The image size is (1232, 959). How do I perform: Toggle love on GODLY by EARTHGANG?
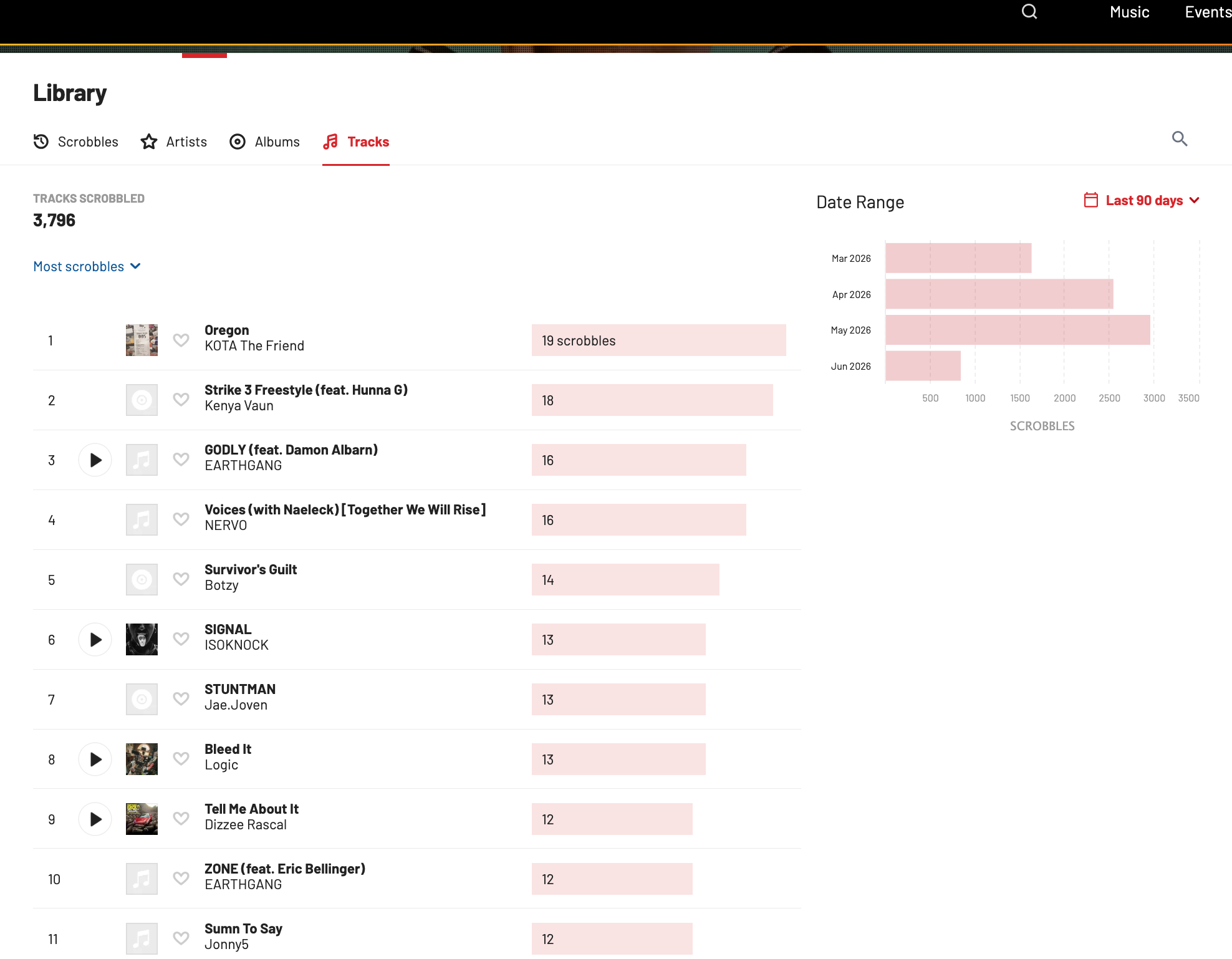pos(181,460)
